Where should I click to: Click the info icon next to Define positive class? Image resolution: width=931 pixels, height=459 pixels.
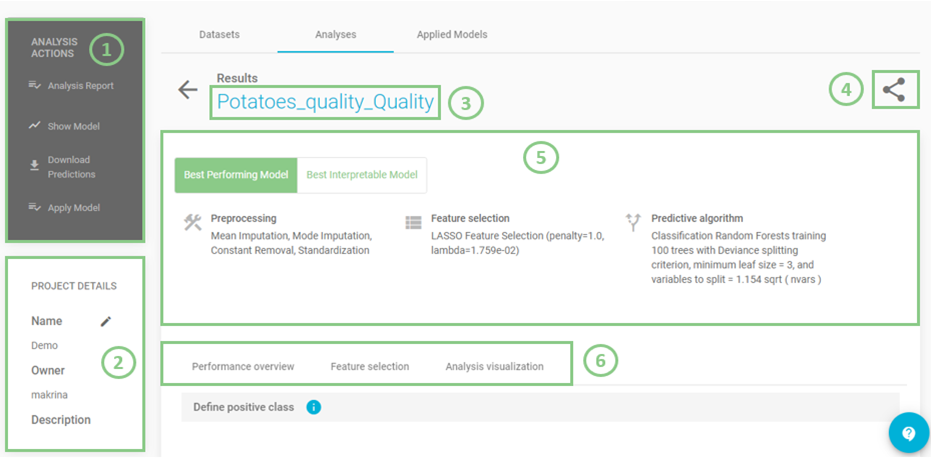(314, 407)
